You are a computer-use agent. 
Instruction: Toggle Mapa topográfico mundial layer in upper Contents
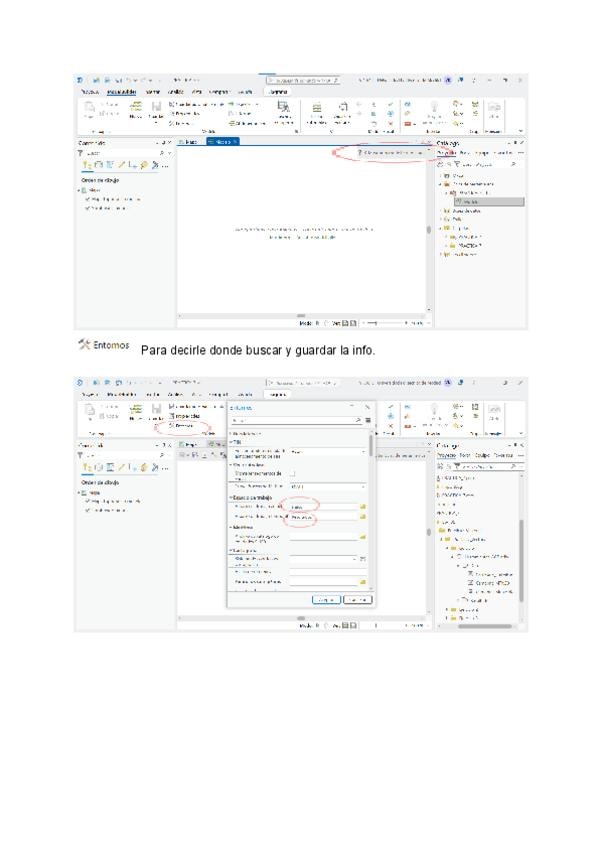pos(87,200)
